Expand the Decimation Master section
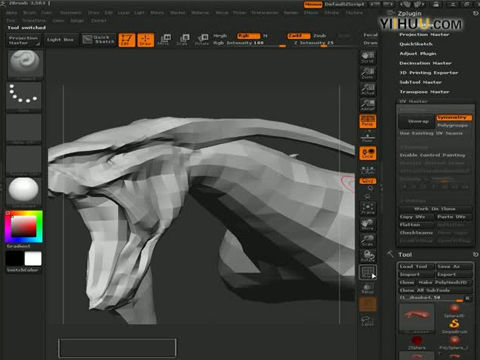The width and height of the screenshot is (480, 360). (x=425, y=63)
